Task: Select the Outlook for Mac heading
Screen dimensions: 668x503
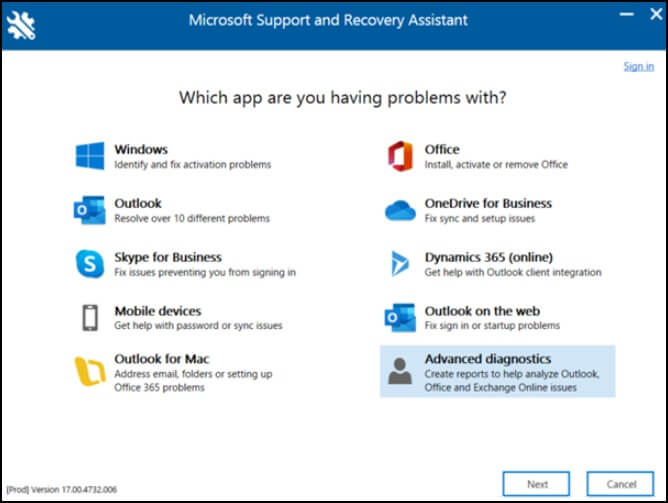Action: point(162,359)
